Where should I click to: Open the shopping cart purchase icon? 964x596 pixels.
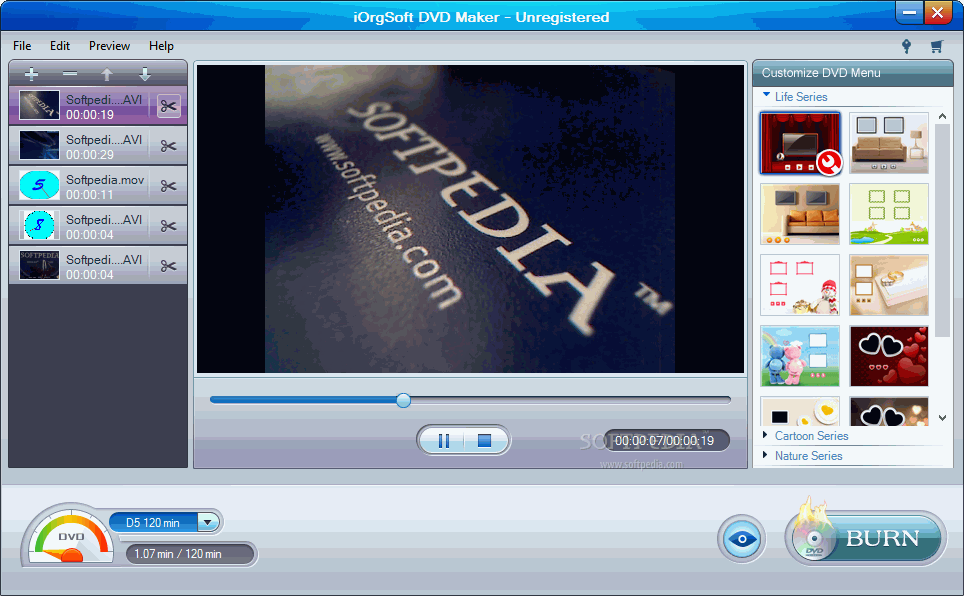(x=936, y=46)
